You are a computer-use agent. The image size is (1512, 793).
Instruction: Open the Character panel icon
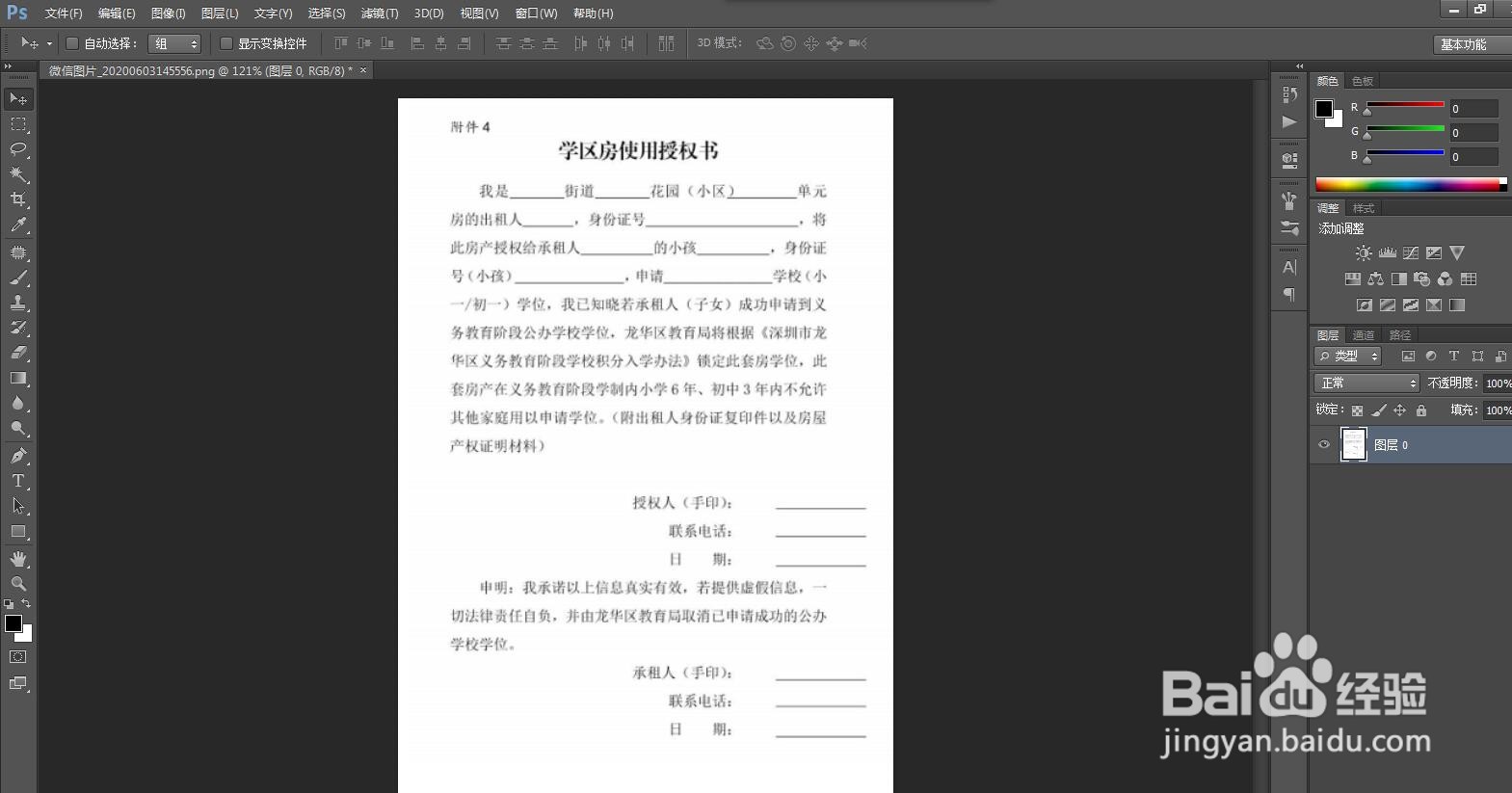[x=1289, y=267]
